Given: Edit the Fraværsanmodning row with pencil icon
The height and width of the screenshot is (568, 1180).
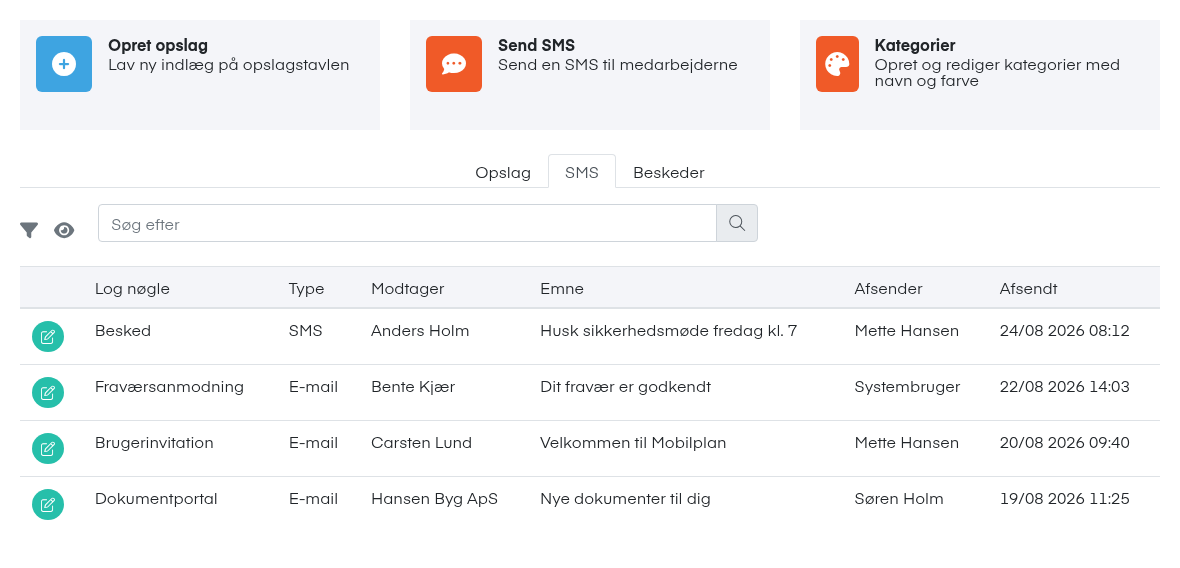Looking at the screenshot, I should pyautogui.click(x=47, y=393).
